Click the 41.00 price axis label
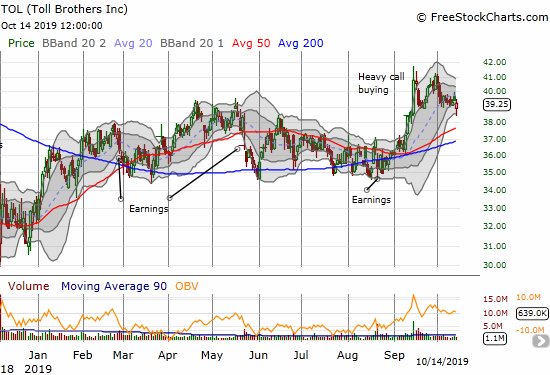Viewport: 550px width, 375px height. click(x=495, y=77)
